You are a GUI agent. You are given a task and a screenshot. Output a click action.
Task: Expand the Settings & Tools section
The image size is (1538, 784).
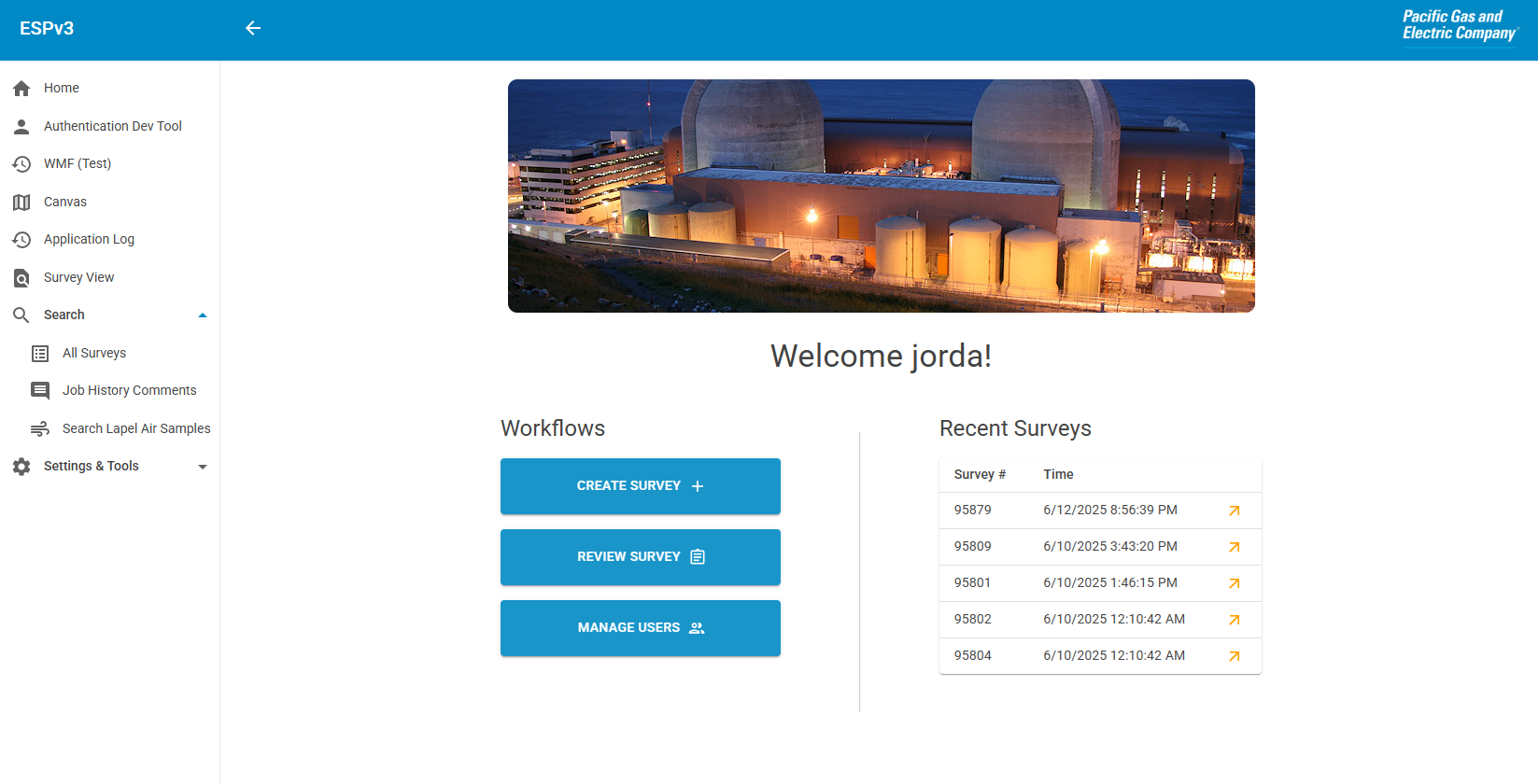click(203, 467)
